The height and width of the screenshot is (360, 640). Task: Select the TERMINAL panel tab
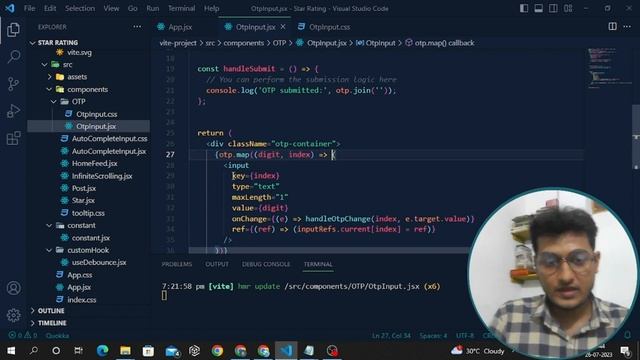click(318, 264)
